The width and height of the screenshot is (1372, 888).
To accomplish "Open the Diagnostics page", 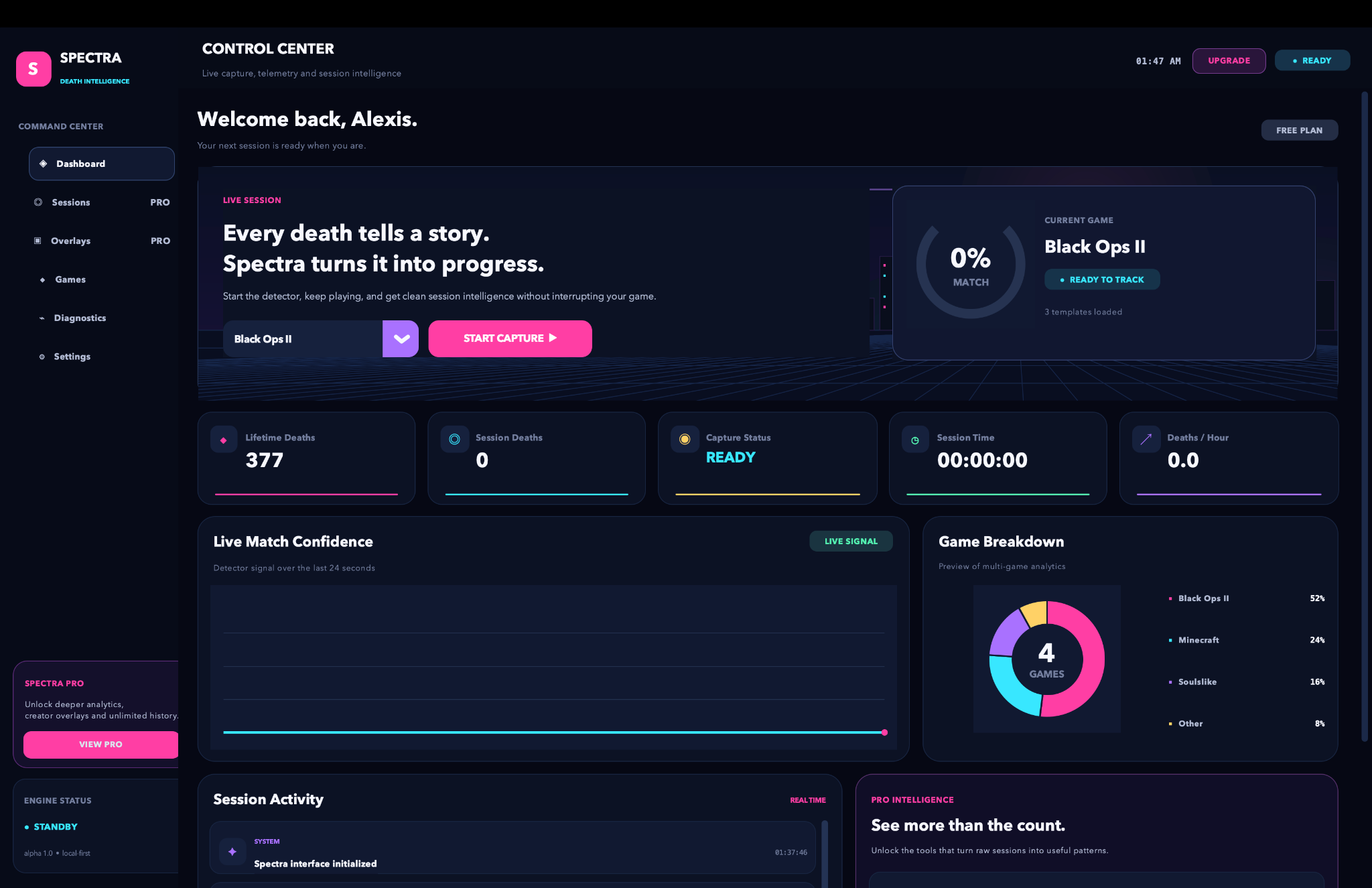I will pyautogui.click(x=102, y=318).
